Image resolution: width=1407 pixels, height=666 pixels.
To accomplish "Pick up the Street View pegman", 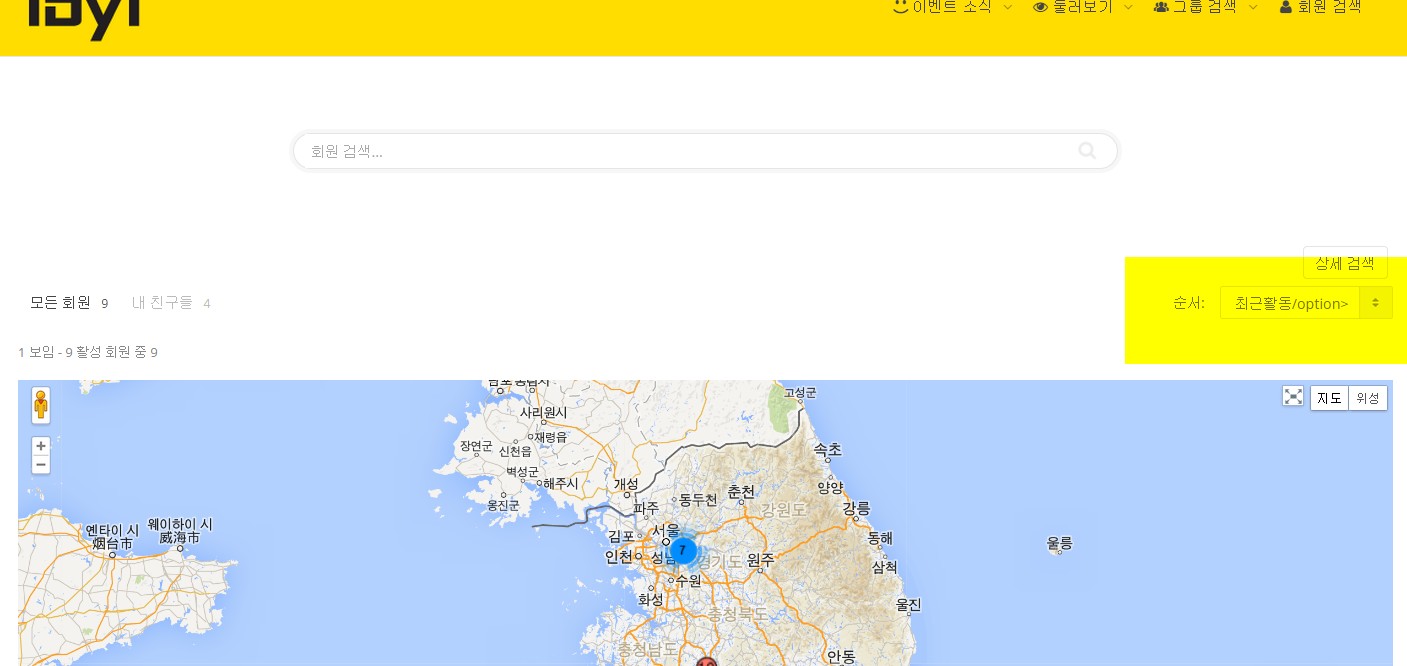I will click(41, 405).
